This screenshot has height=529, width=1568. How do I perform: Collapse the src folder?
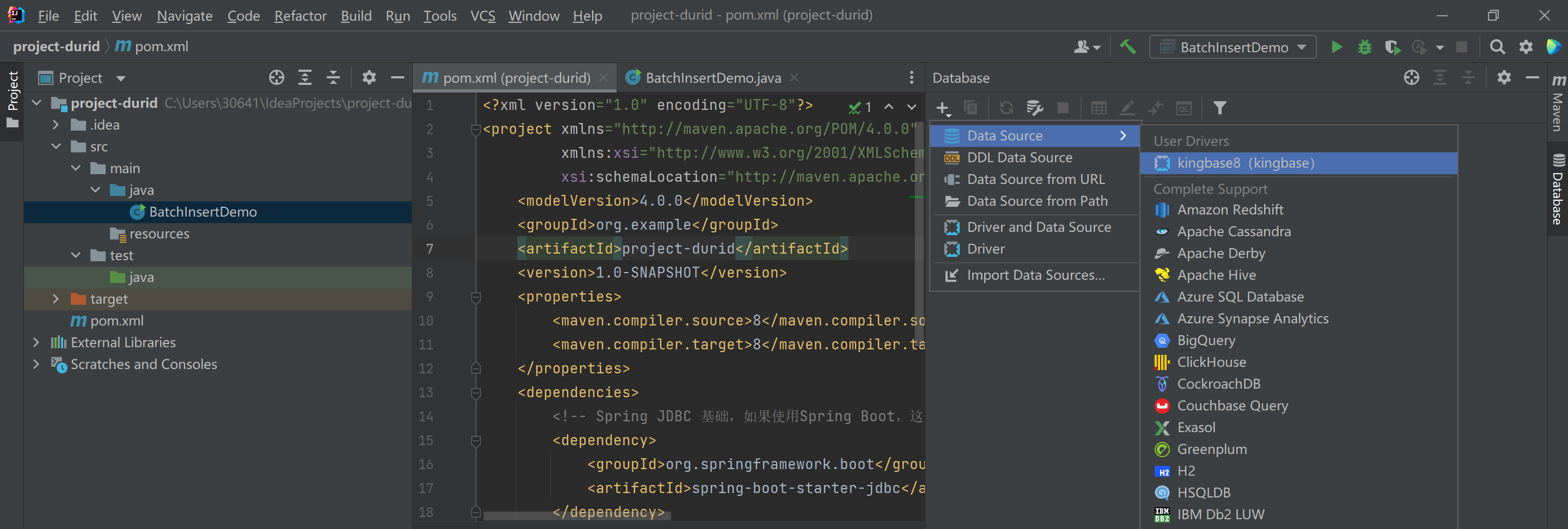click(x=56, y=146)
